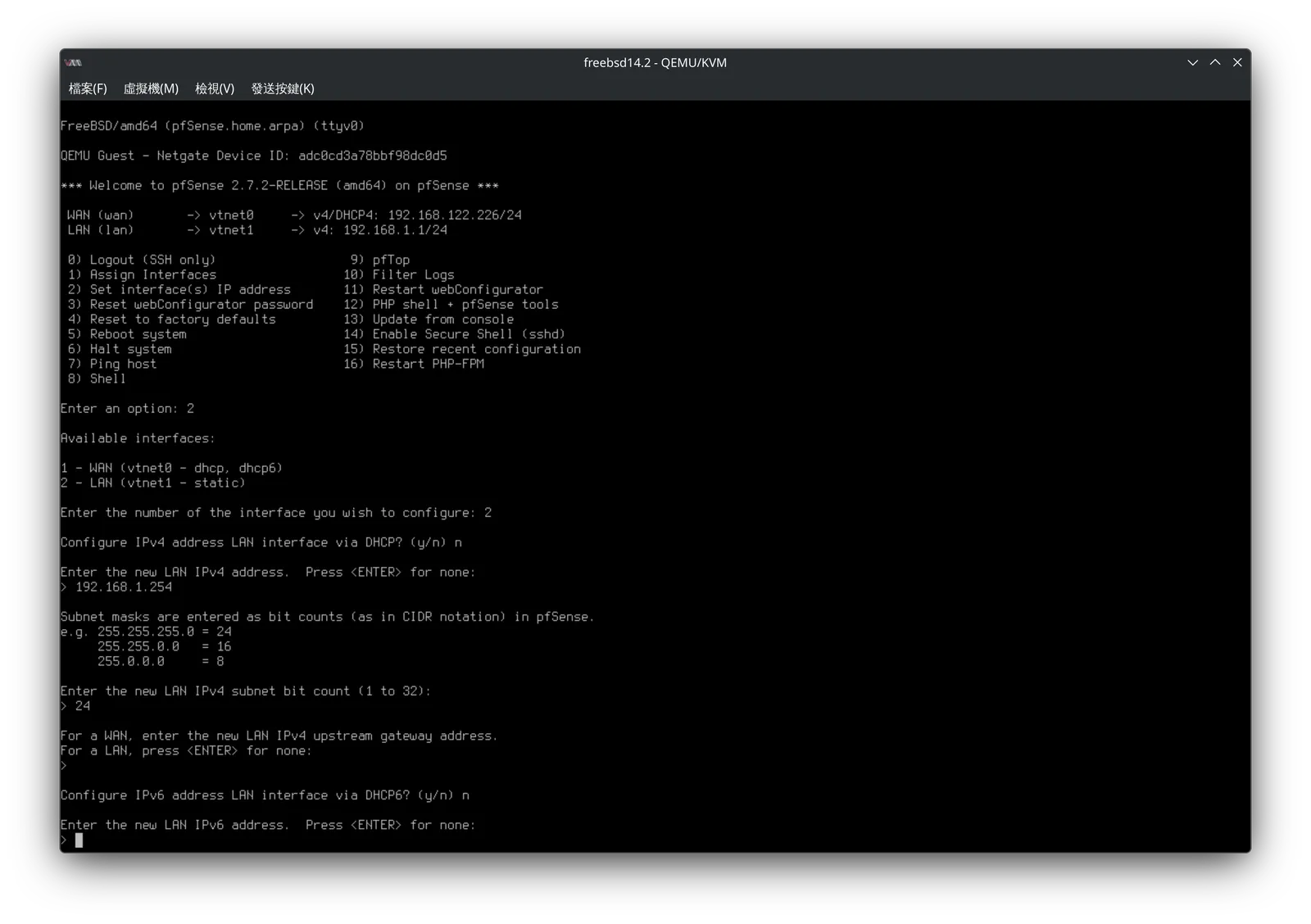The height and width of the screenshot is (924, 1311).
Task: Click option 1) Assign Interfaces
Action: [142, 274]
